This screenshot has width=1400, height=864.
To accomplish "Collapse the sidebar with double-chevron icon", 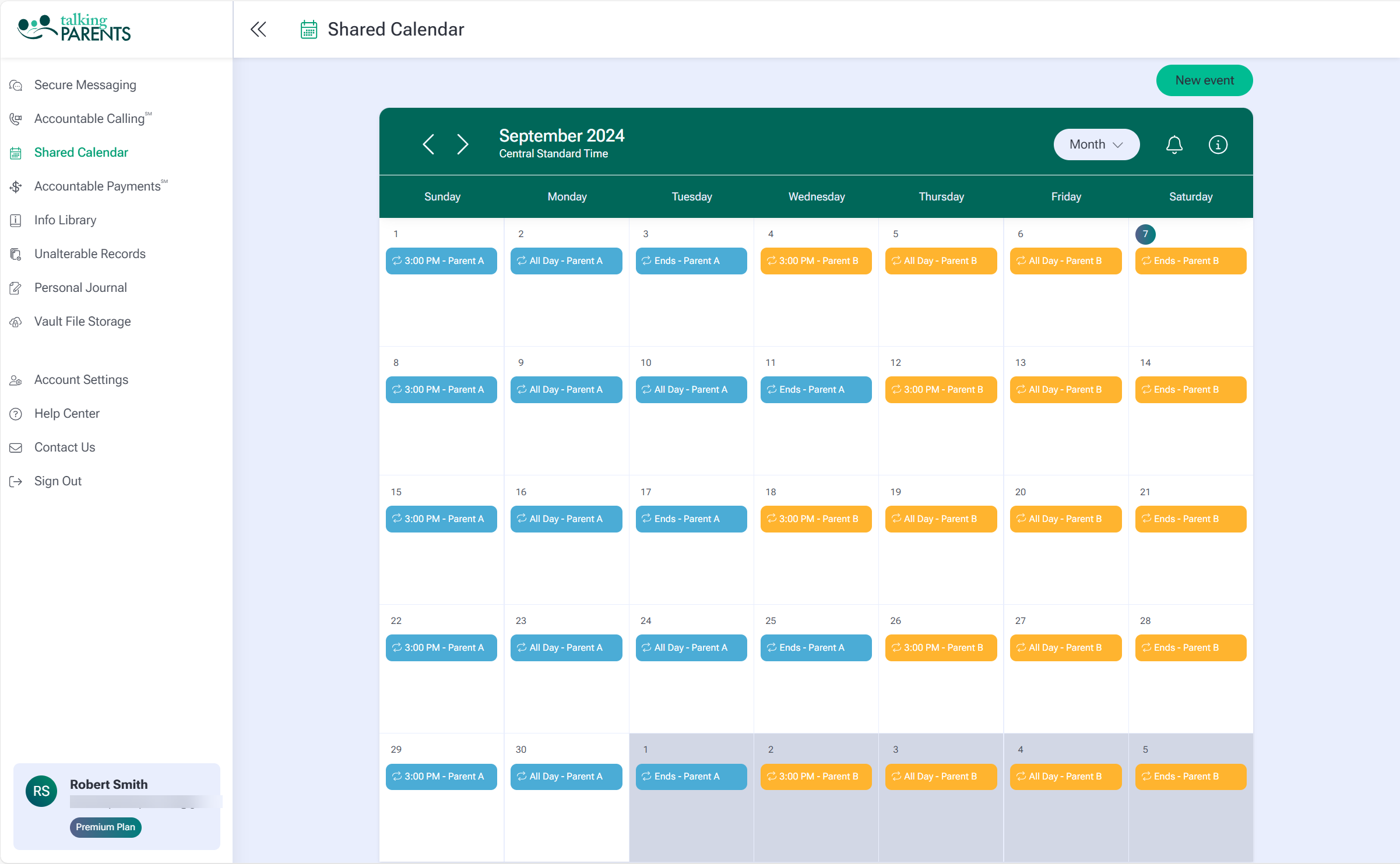I will [x=258, y=29].
